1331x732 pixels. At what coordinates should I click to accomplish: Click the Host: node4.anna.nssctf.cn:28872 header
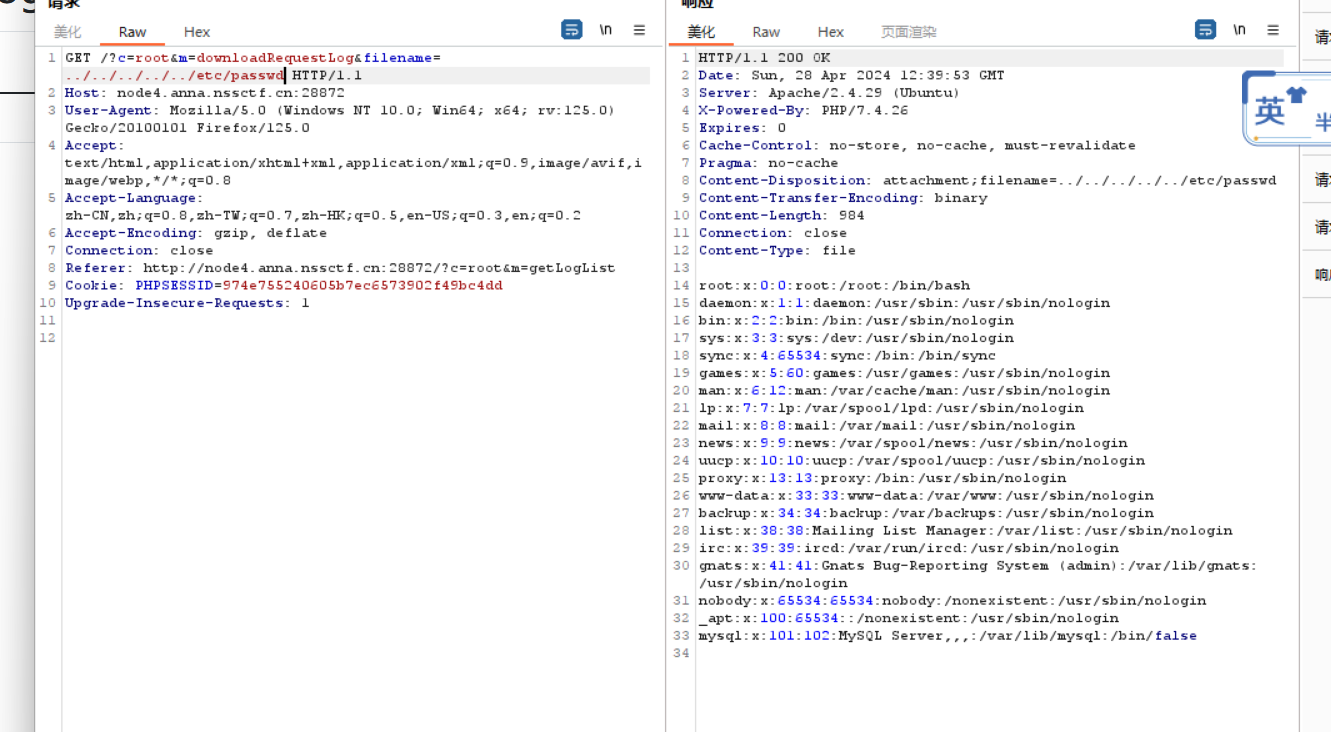pos(205,93)
